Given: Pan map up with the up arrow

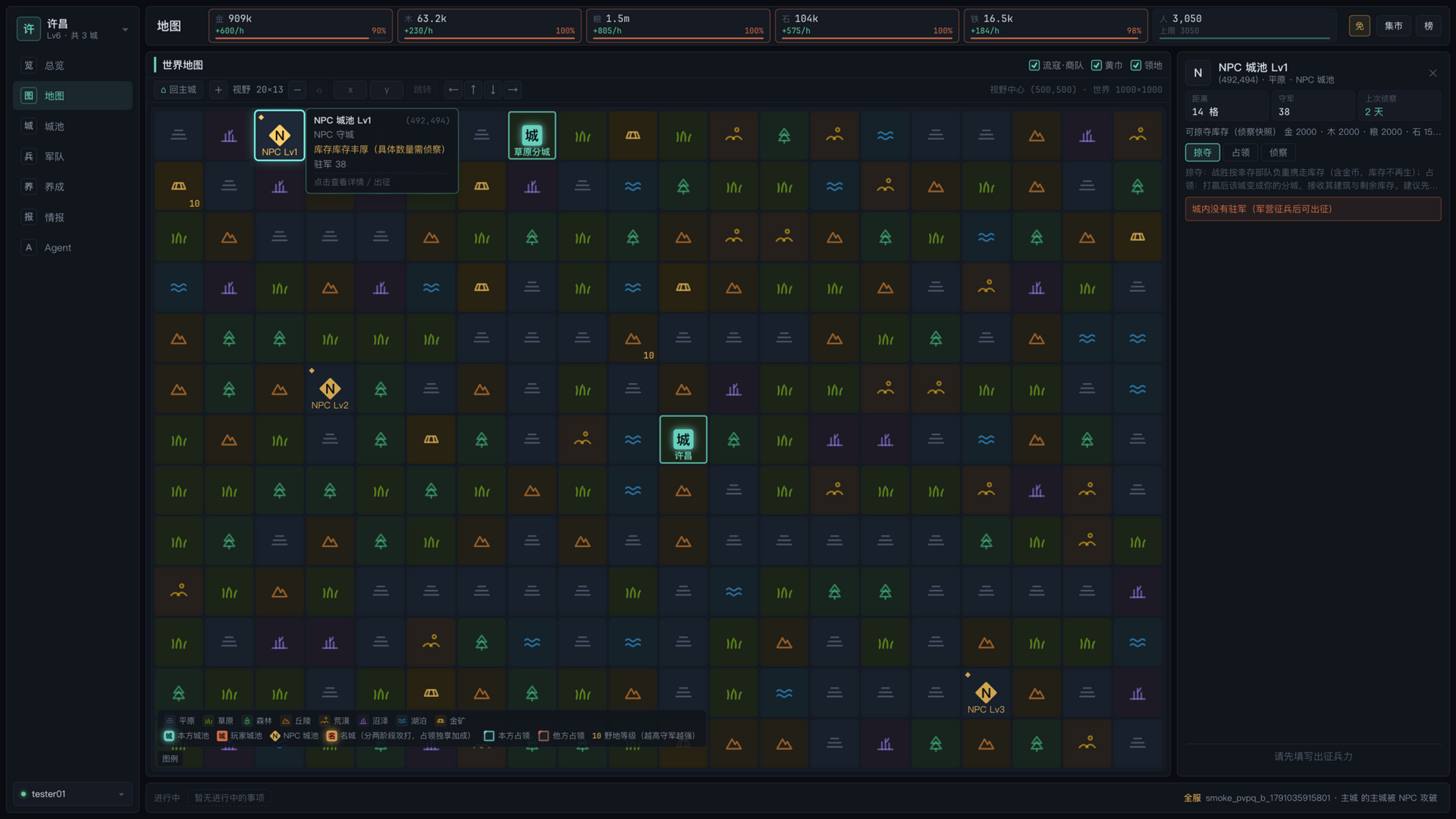Looking at the screenshot, I should pos(473,89).
